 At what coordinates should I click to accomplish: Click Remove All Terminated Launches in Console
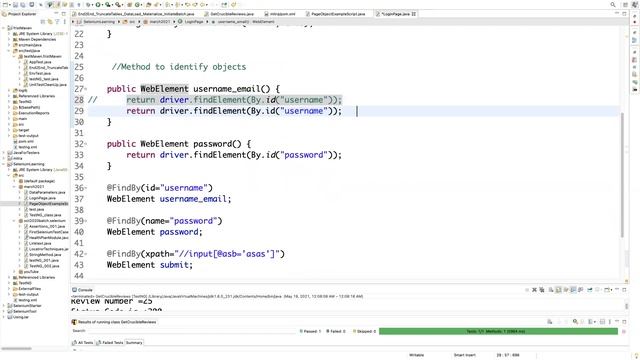pos(542,290)
